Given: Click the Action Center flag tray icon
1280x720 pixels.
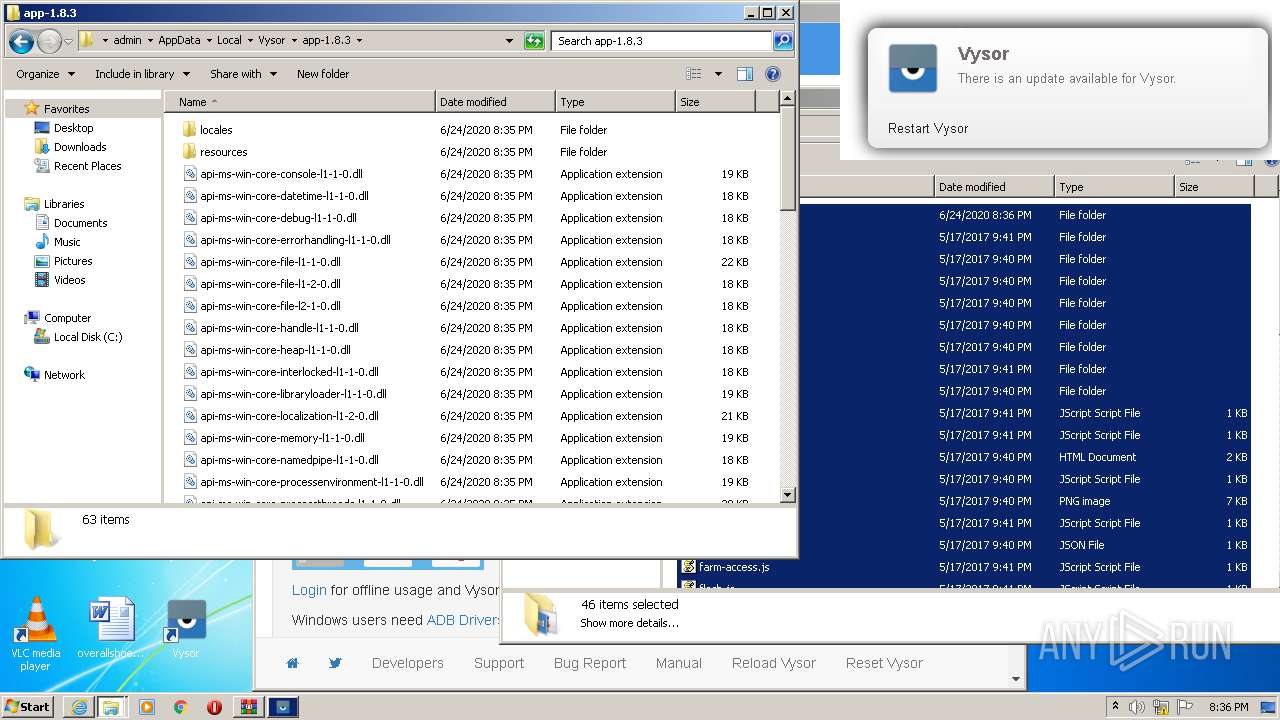Looking at the screenshot, I should point(1185,707).
